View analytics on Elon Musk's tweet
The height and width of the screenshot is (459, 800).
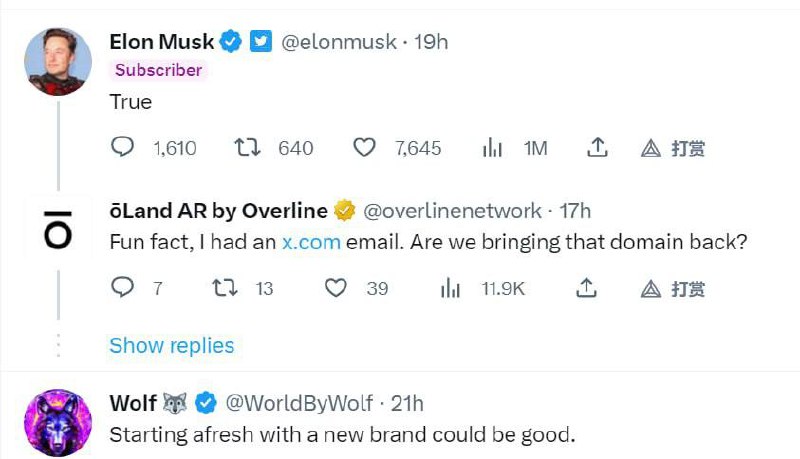[492, 148]
